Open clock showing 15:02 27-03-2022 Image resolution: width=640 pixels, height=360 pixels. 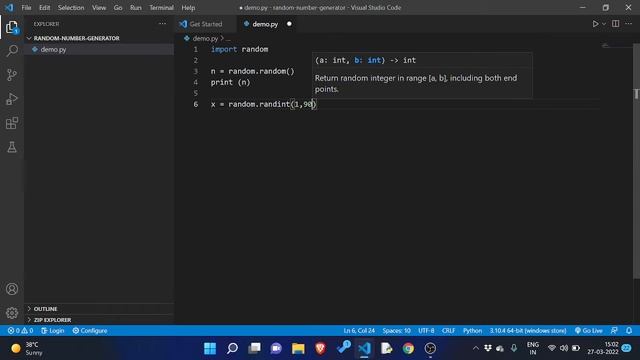point(603,348)
